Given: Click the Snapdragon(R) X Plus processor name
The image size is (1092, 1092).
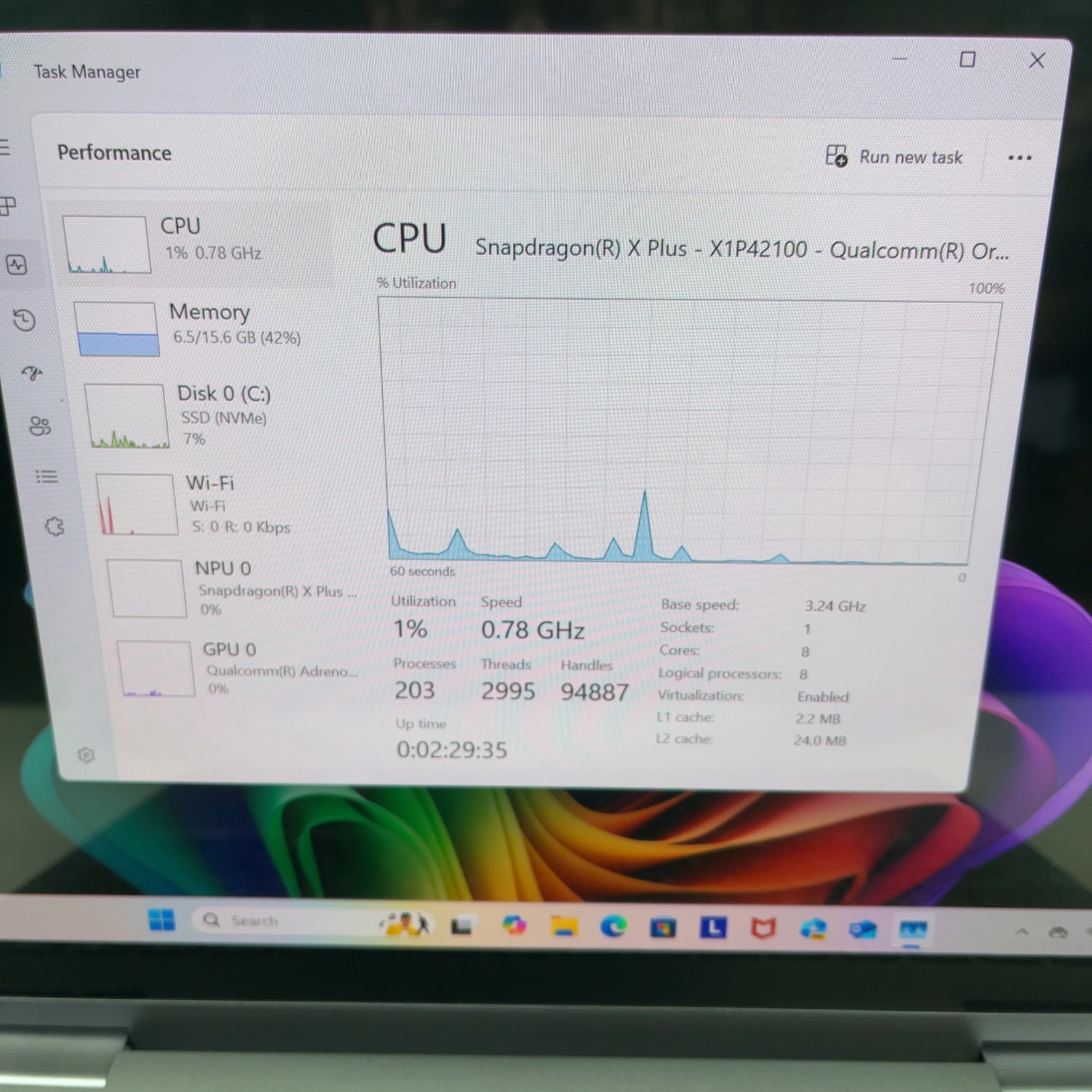Looking at the screenshot, I should click(741, 250).
